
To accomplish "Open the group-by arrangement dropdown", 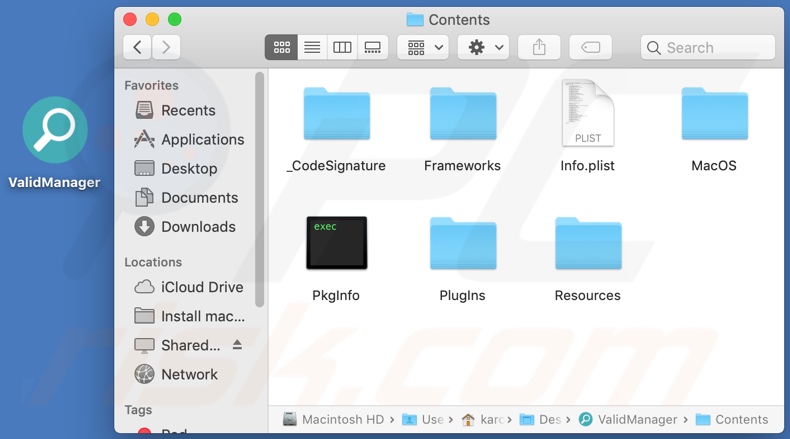I will [423, 47].
